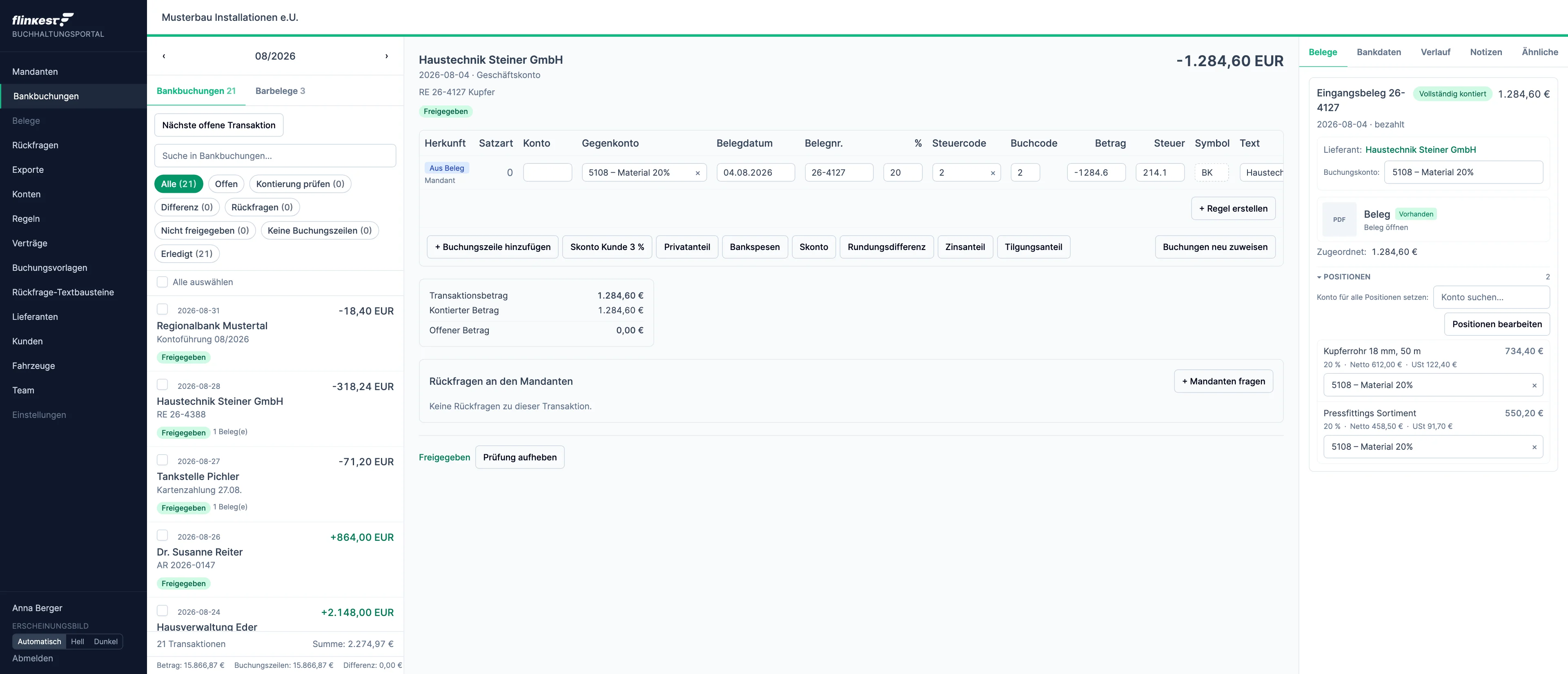The image size is (1568, 674).
Task: Open the Bankdaten tab
Action: (x=1379, y=52)
